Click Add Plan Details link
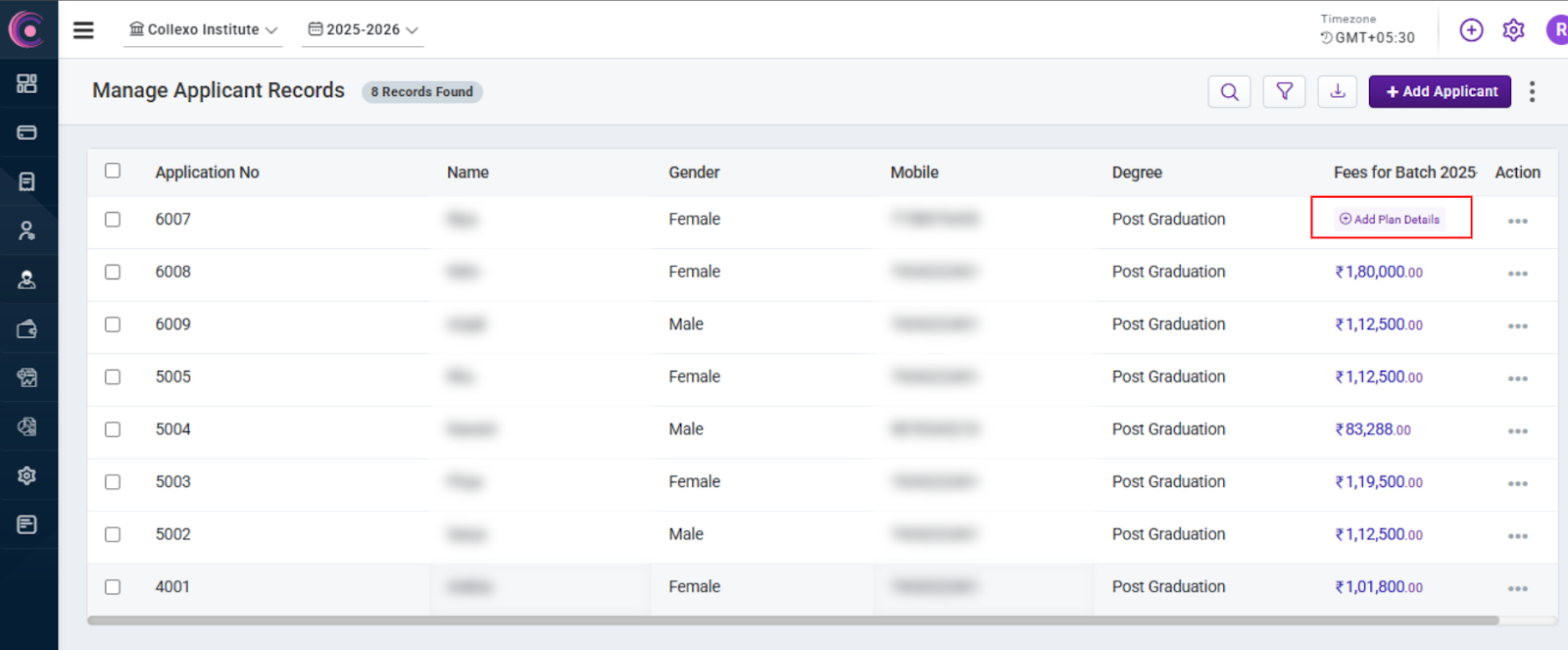The image size is (1568, 650). tap(1391, 220)
